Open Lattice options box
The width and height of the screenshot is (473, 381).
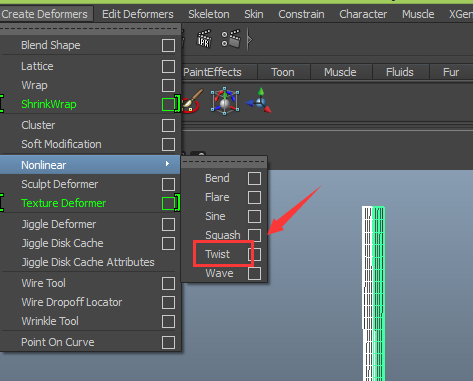pos(168,66)
